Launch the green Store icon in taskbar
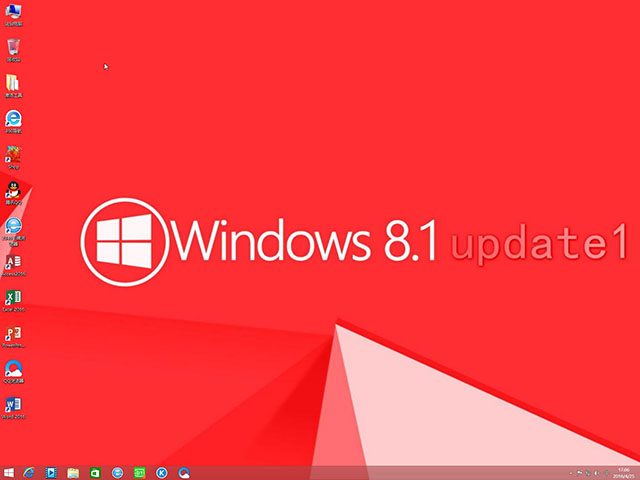Screen dimensions: 640x480 95,472
